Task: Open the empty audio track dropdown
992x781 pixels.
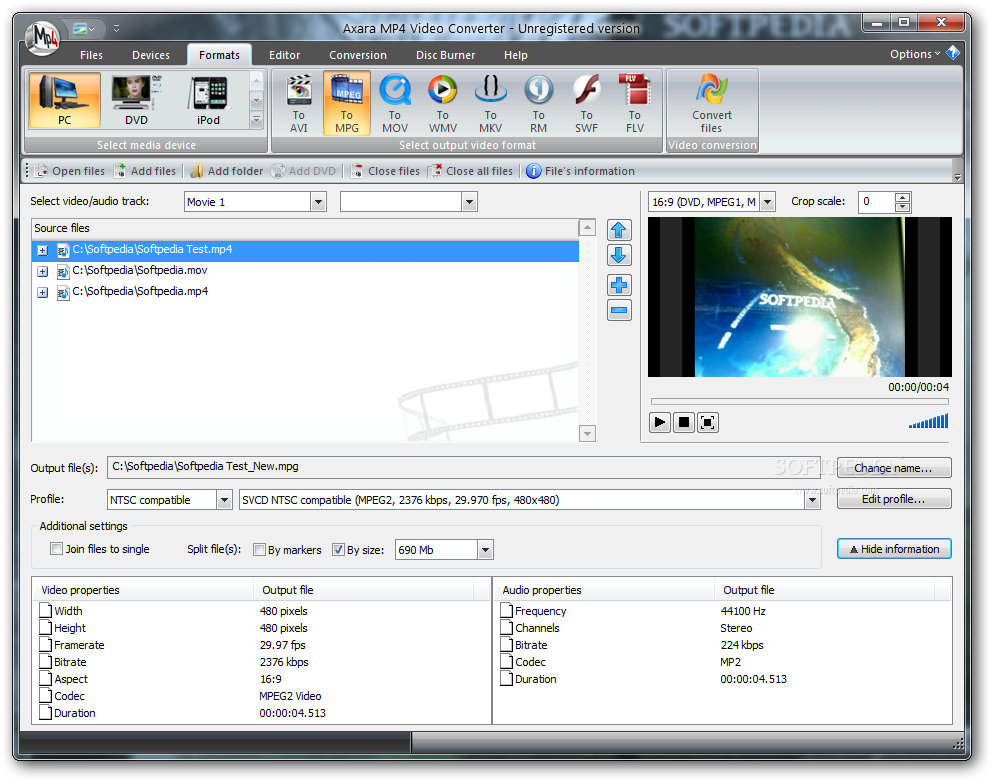Action: [469, 202]
